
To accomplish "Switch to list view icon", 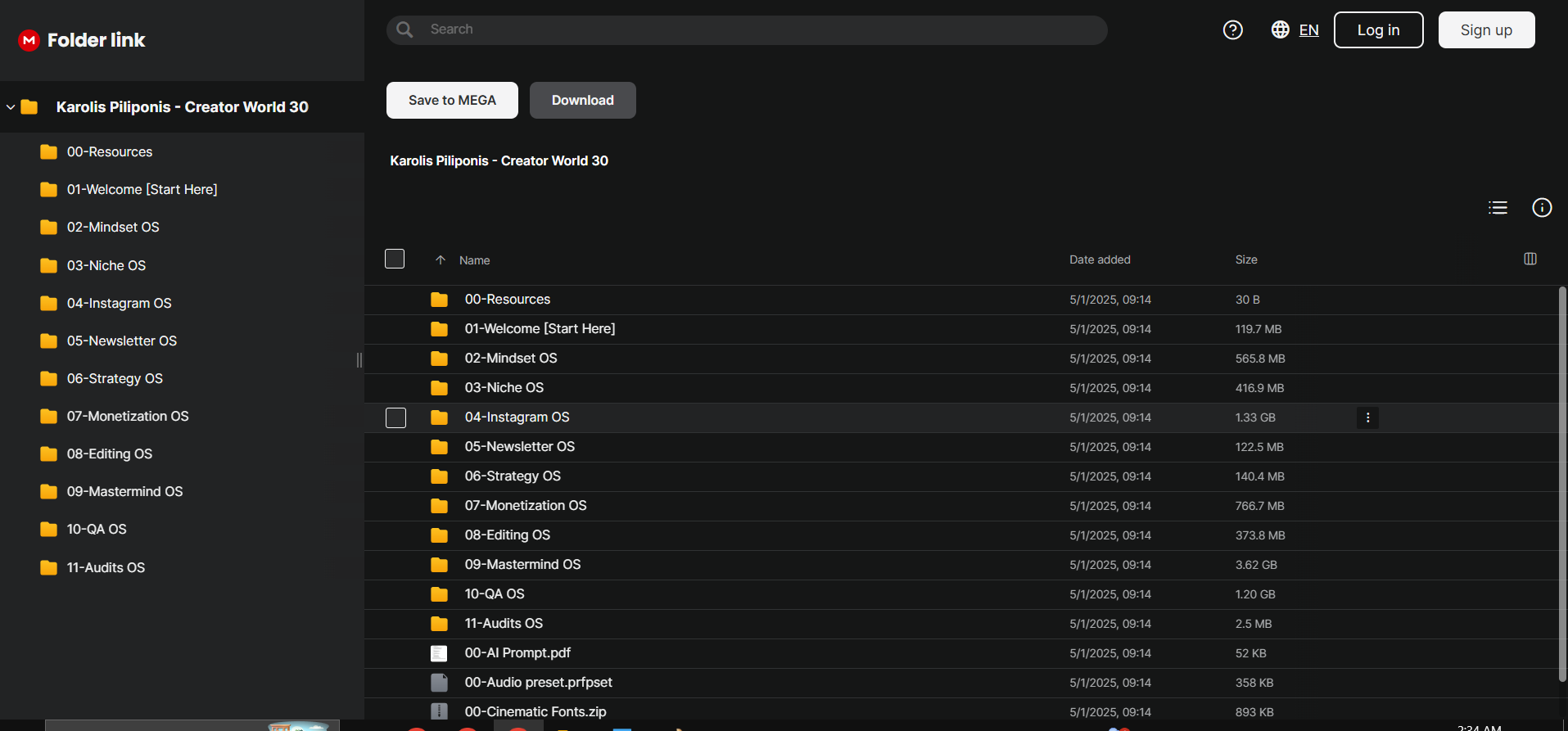I will click(x=1498, y=208).
